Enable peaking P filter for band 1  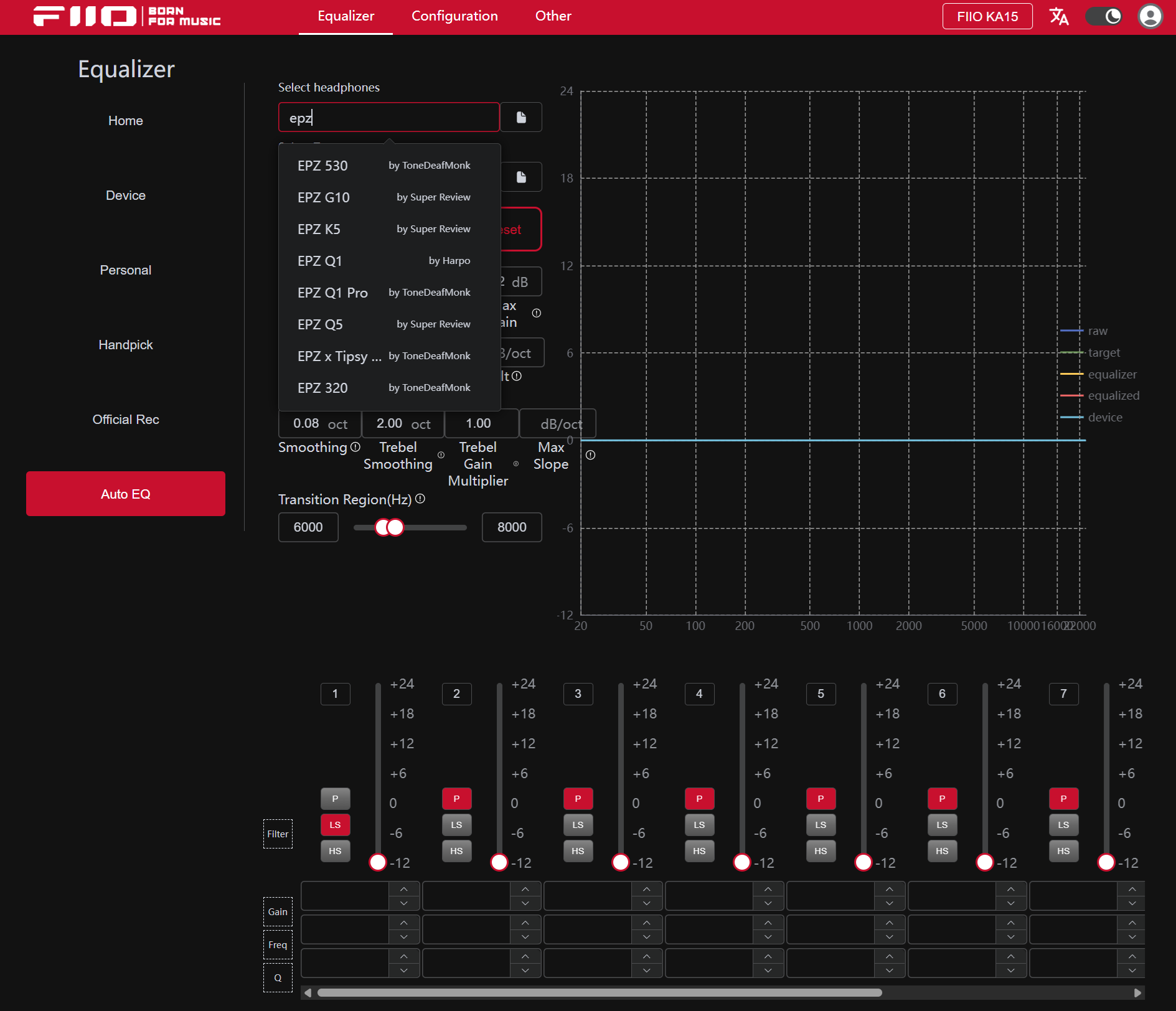click(x=335, y=799)
